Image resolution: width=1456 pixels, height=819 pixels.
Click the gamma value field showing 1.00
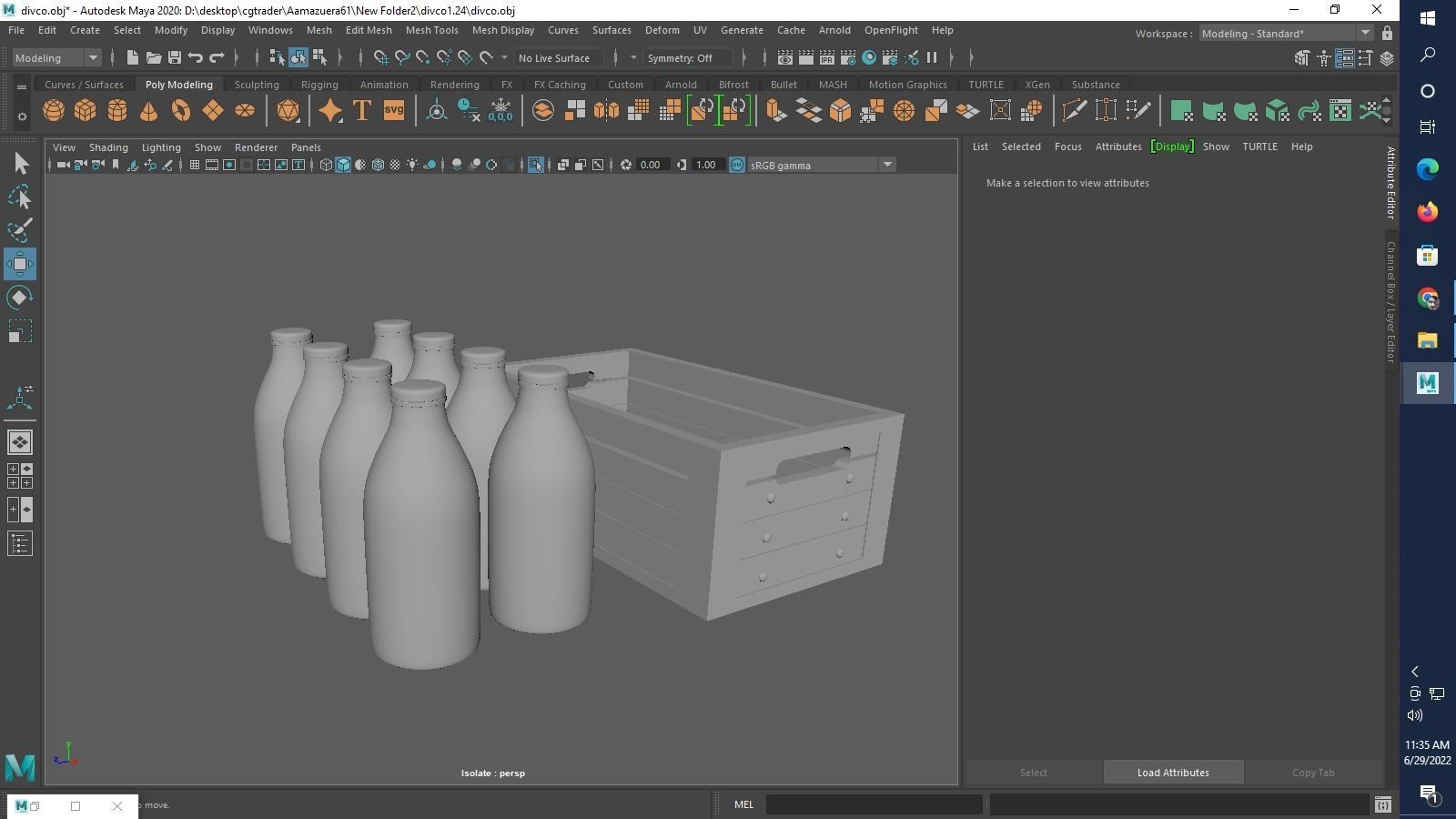[x=707, y=165]
